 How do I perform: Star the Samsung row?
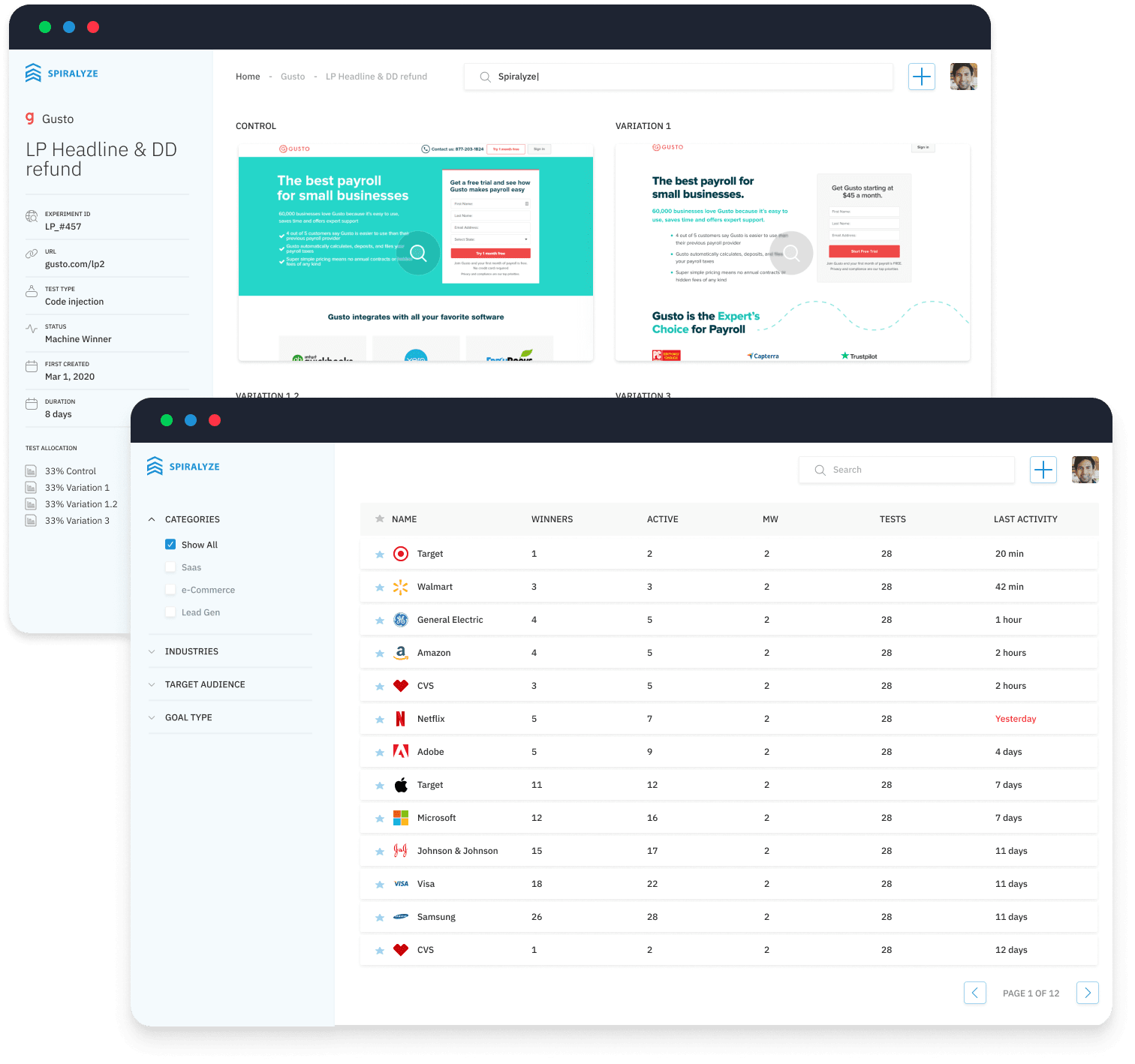pyautogui.click(x=380, y=918)
